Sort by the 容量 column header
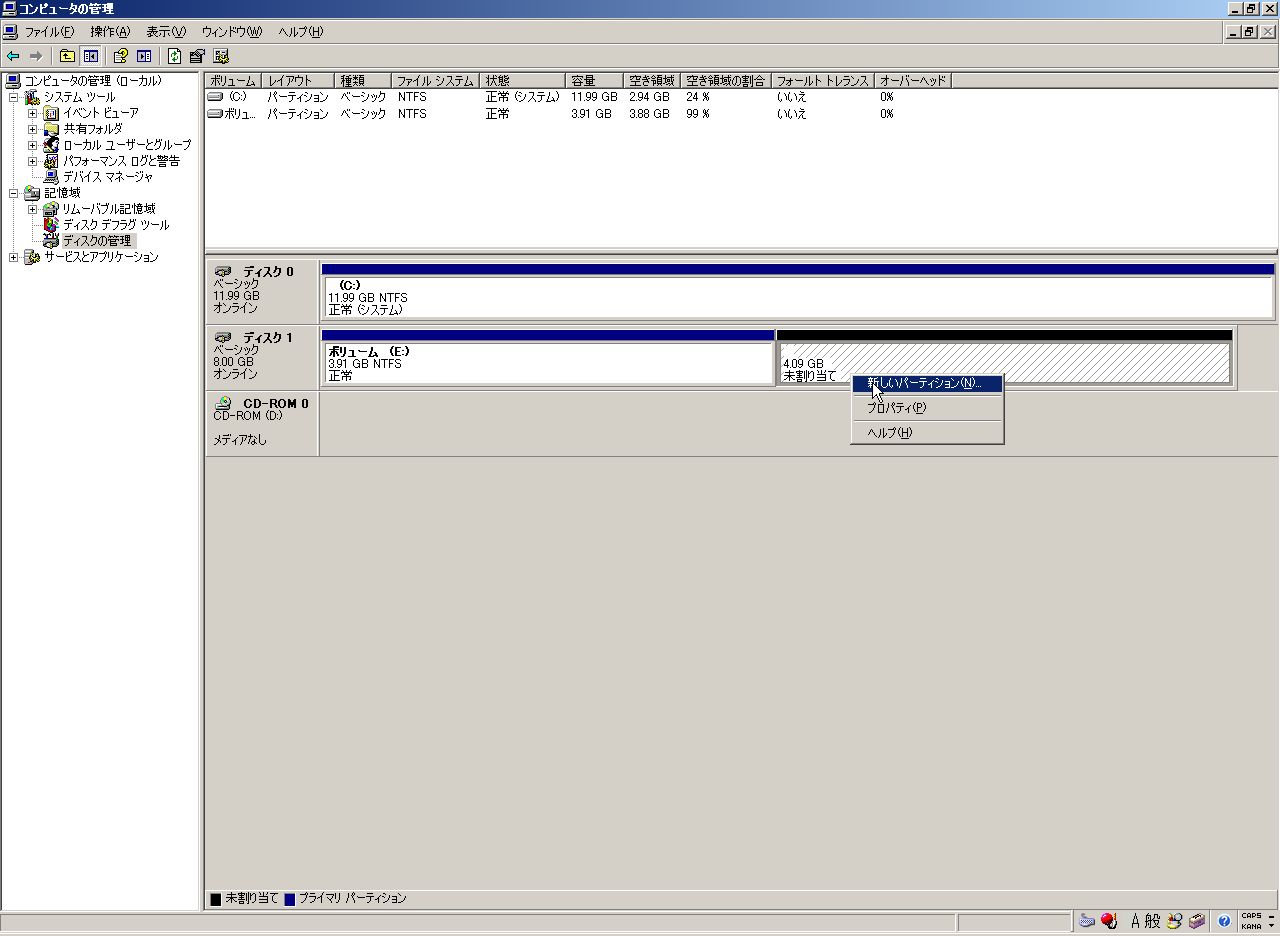Image resolution: width=1280 pixels, height=936 pixels. pos(594,81)
